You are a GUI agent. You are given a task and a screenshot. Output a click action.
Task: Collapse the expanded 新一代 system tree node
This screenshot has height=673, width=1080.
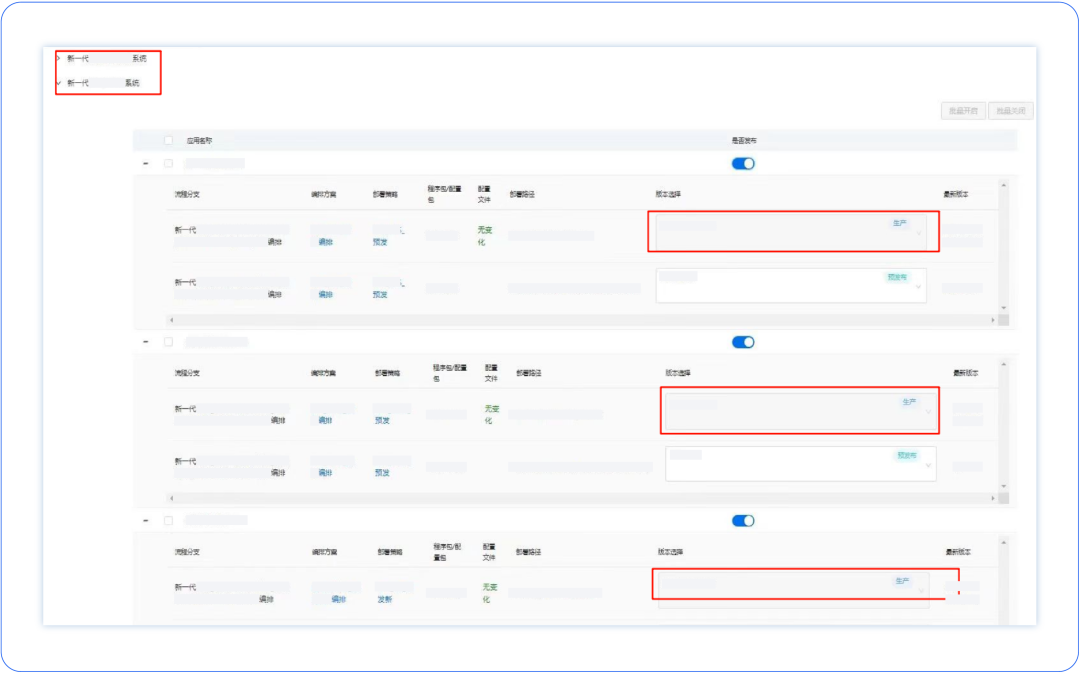click(x=59, y=83)
